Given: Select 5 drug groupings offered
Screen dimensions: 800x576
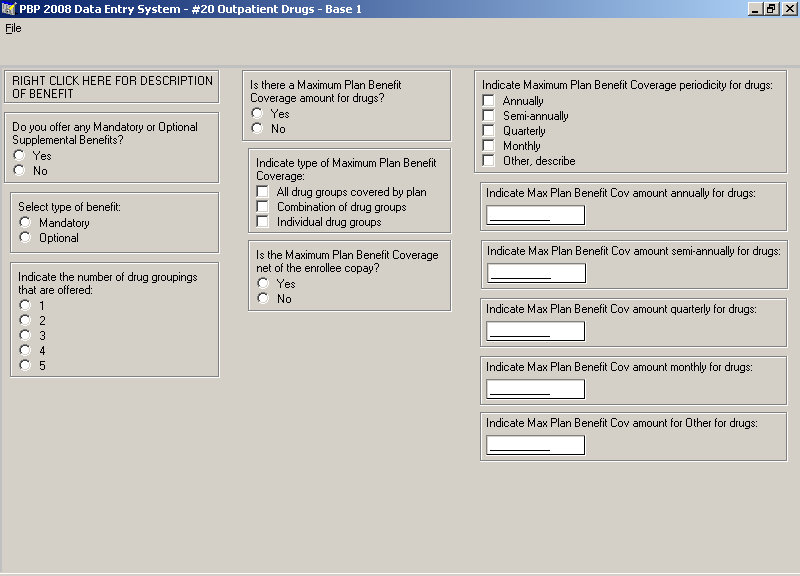Looking at the screenshot, I should (25, 365).
